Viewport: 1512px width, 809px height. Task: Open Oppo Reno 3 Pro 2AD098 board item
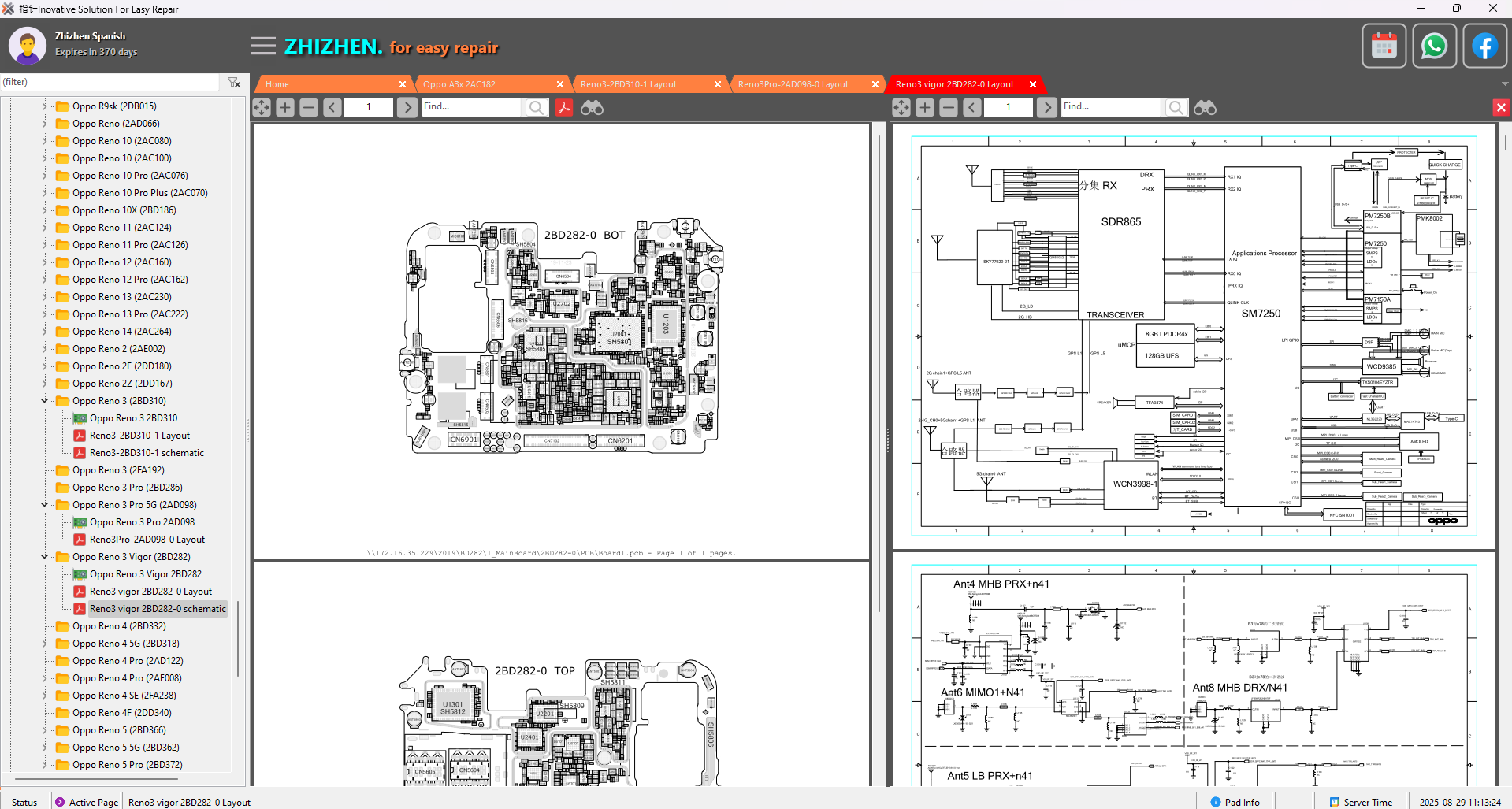142,522
